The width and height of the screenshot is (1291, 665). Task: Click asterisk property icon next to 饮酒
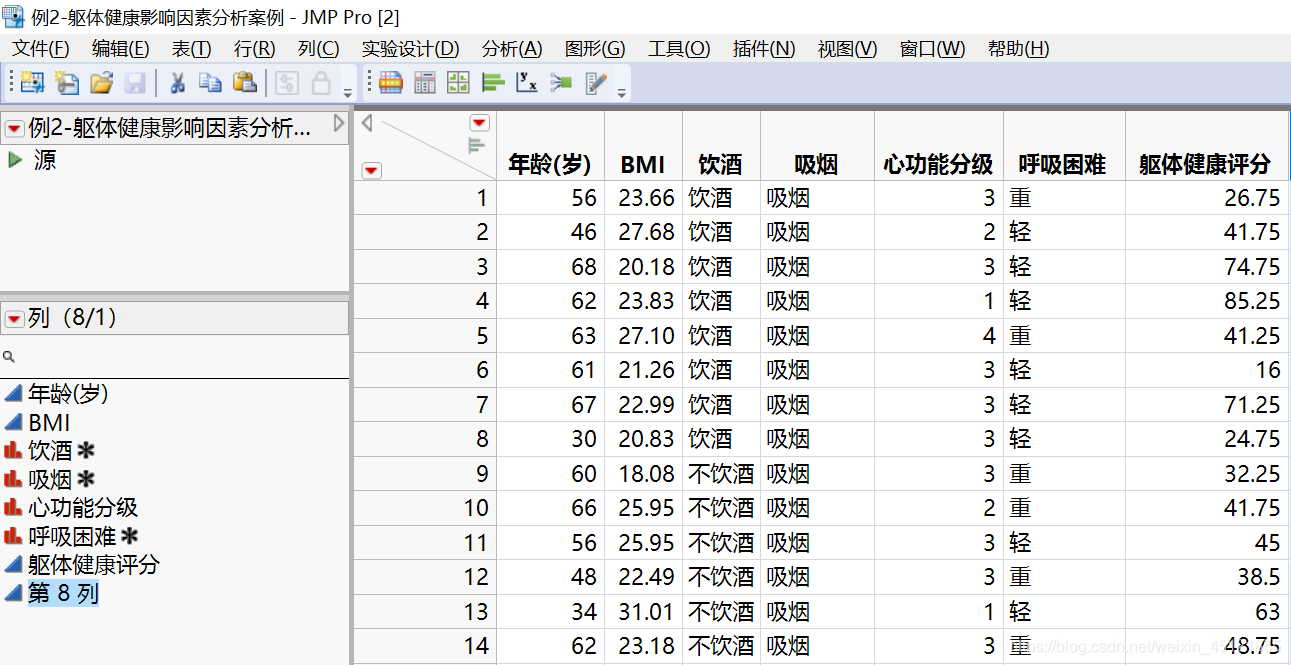(x=86, y=451)
